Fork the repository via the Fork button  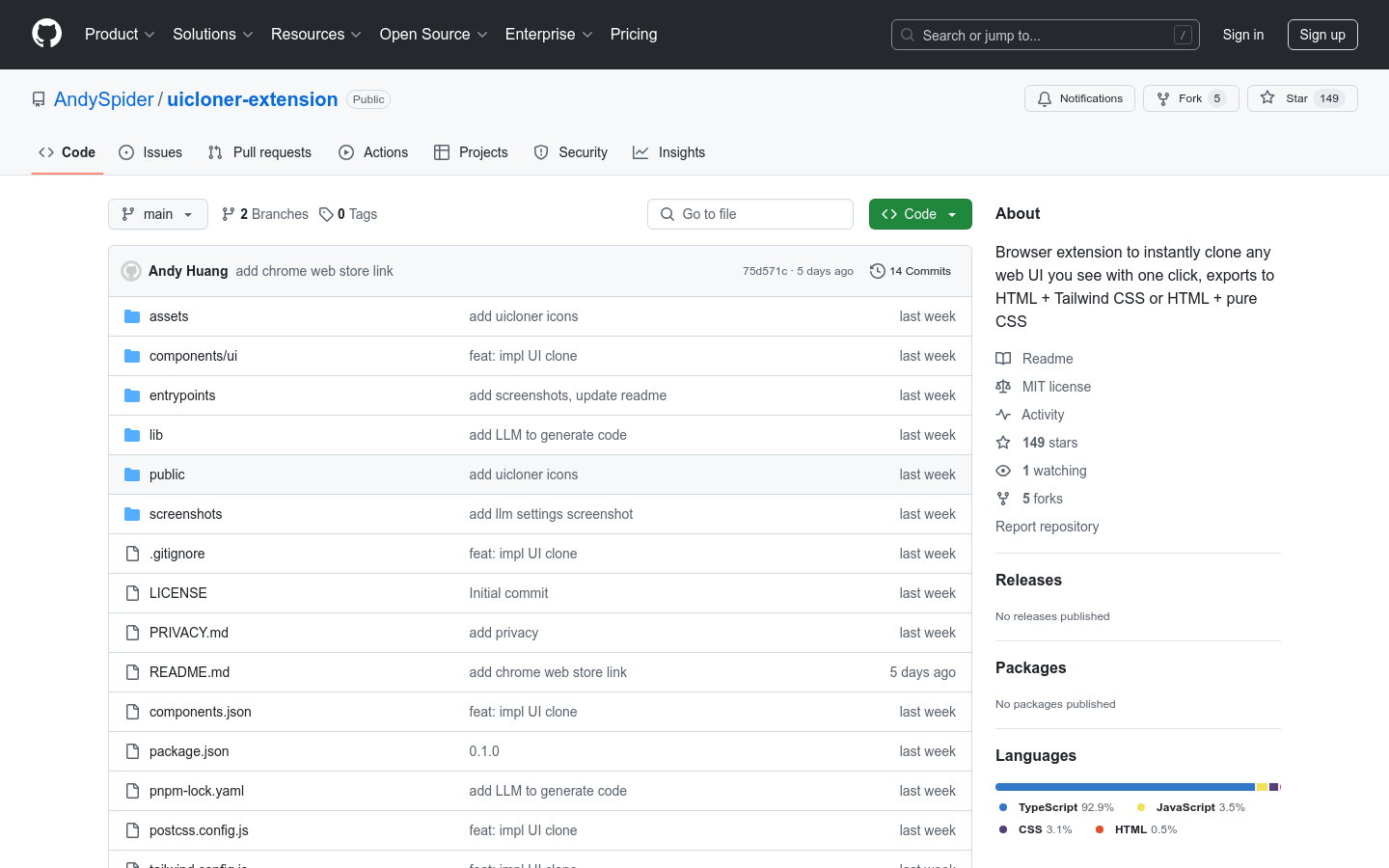coord(1190,98)
